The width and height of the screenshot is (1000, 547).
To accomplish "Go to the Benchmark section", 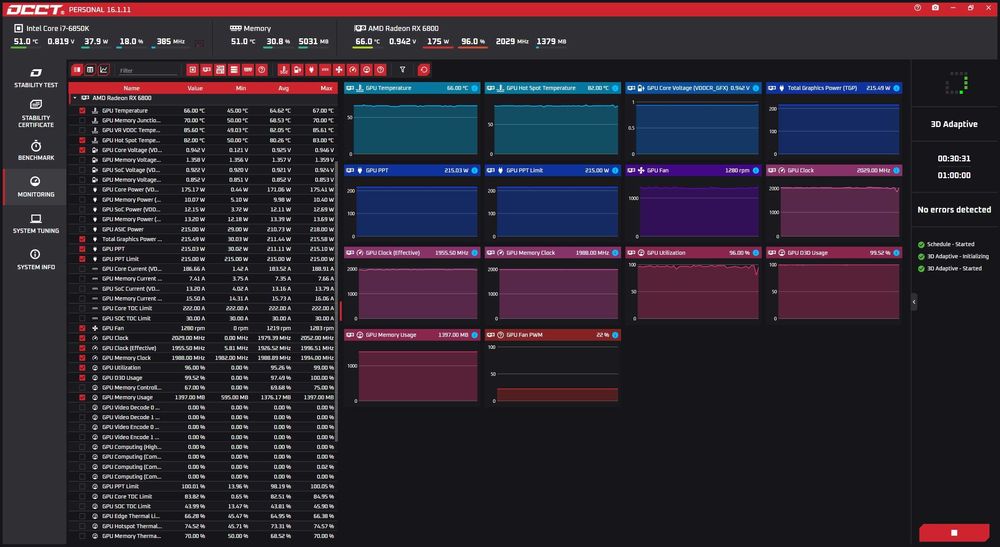I will [36, 150].
